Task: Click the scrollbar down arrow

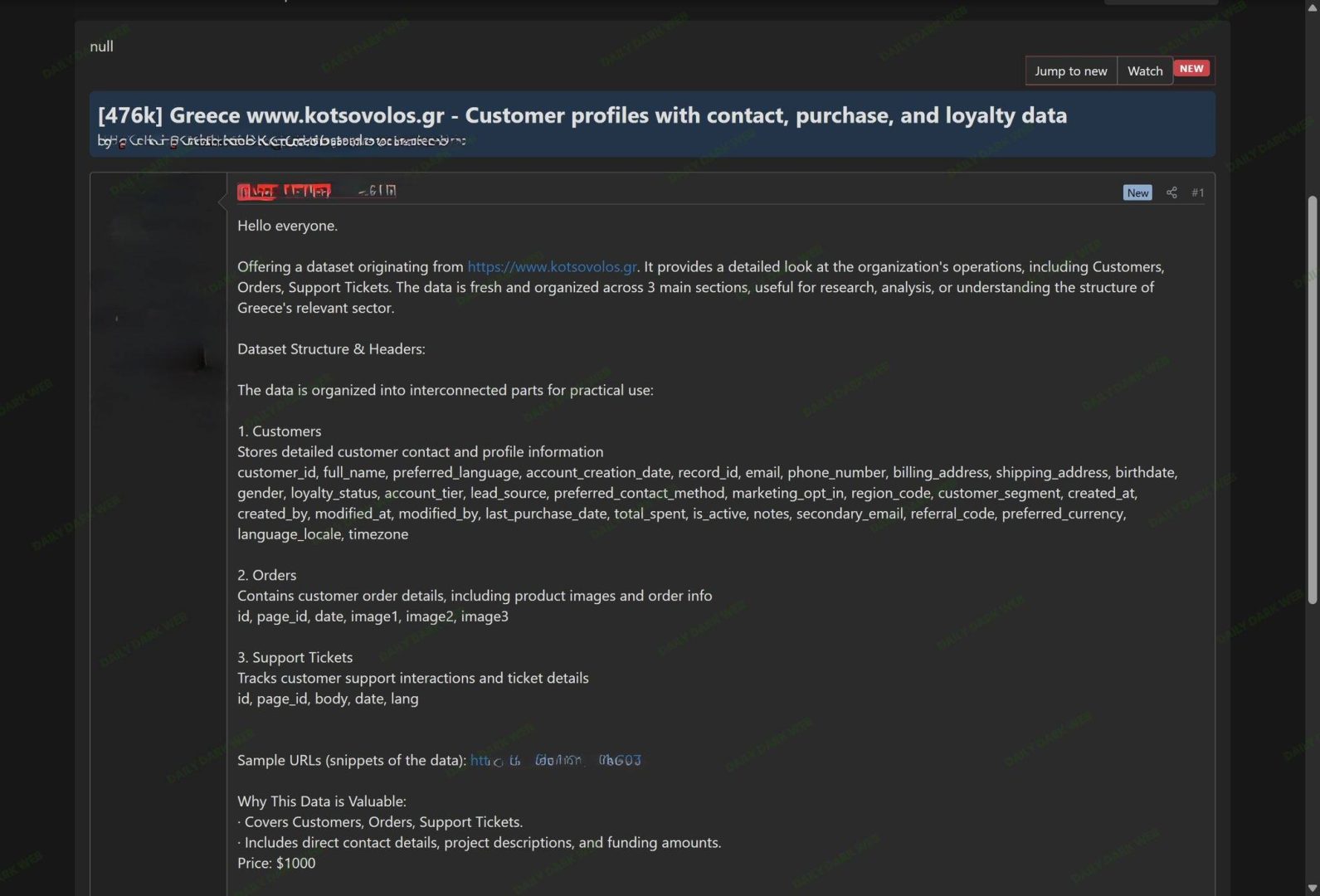Action: click(1313, 888)
